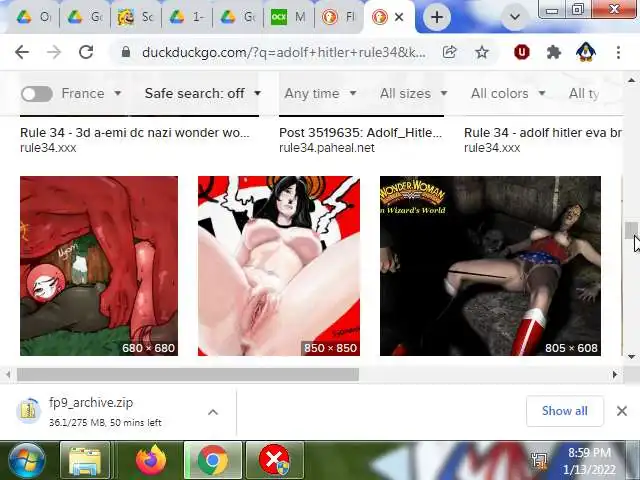Open the Safe search: off dropdown
640x480 pixels.
[202, 93]
